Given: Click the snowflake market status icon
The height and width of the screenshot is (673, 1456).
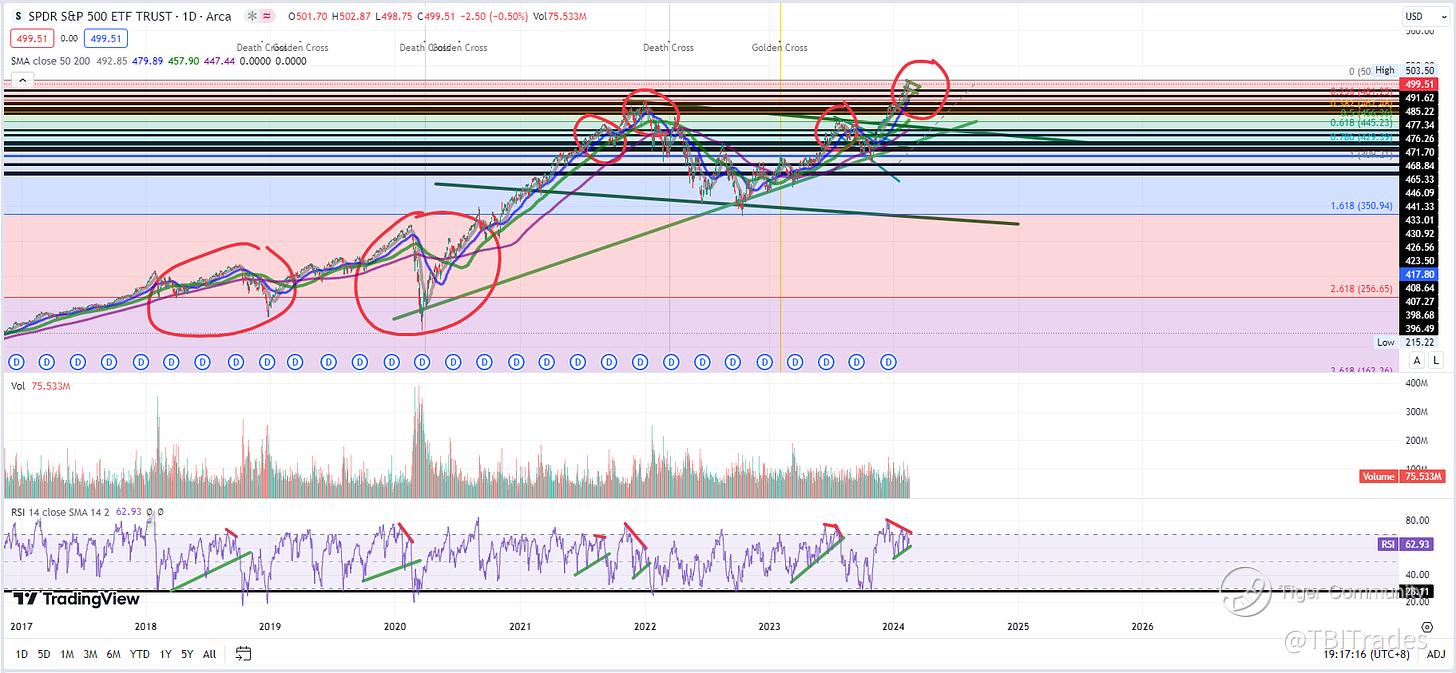Looking at the screenshot, I should pos(250,17).
